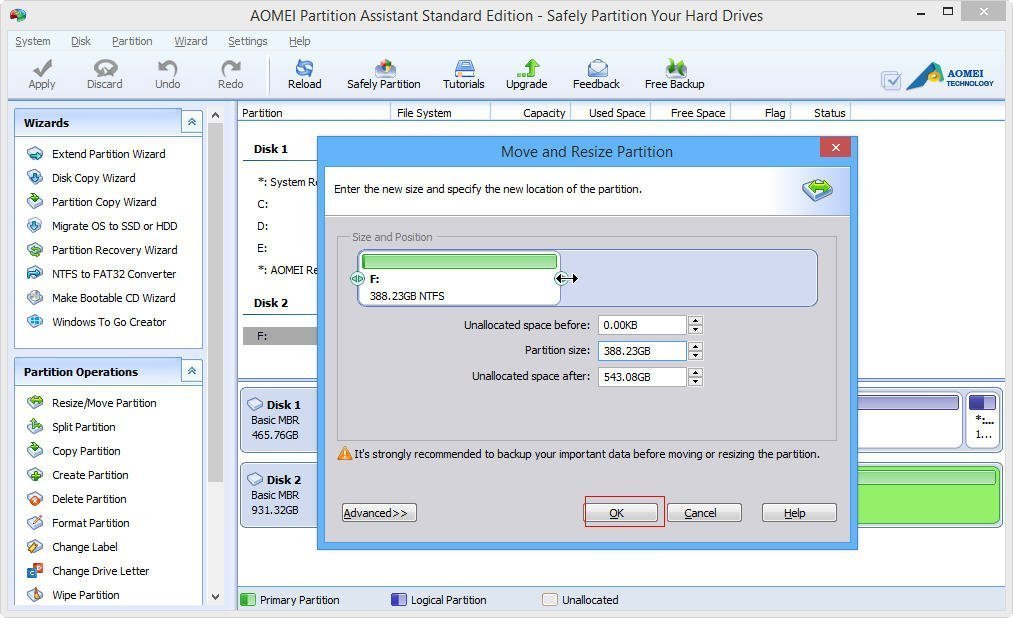Decrease Unallocated space after value

pyautogui.click(x=695, y=381)
